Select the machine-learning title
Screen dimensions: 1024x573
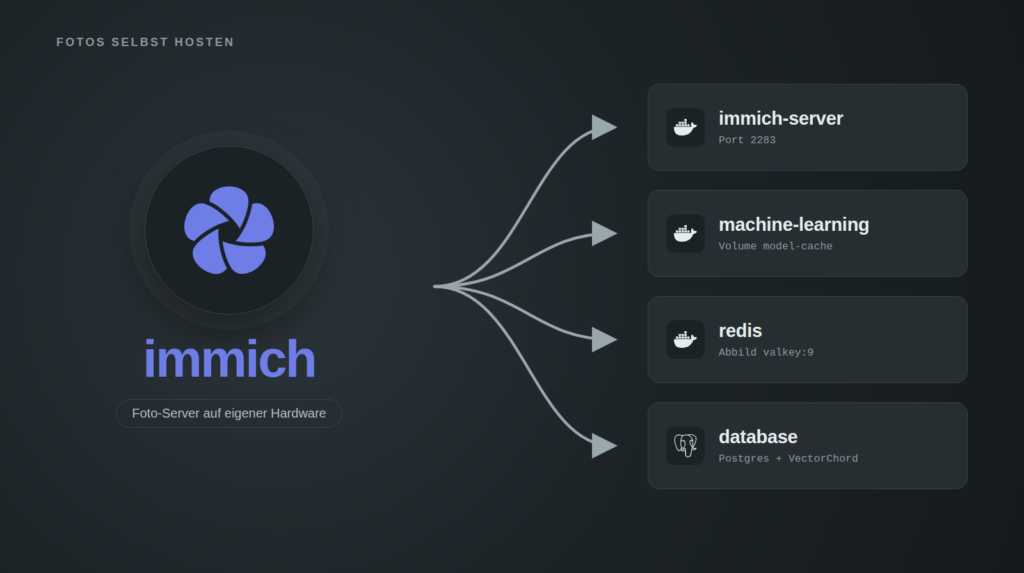[793, 225]
